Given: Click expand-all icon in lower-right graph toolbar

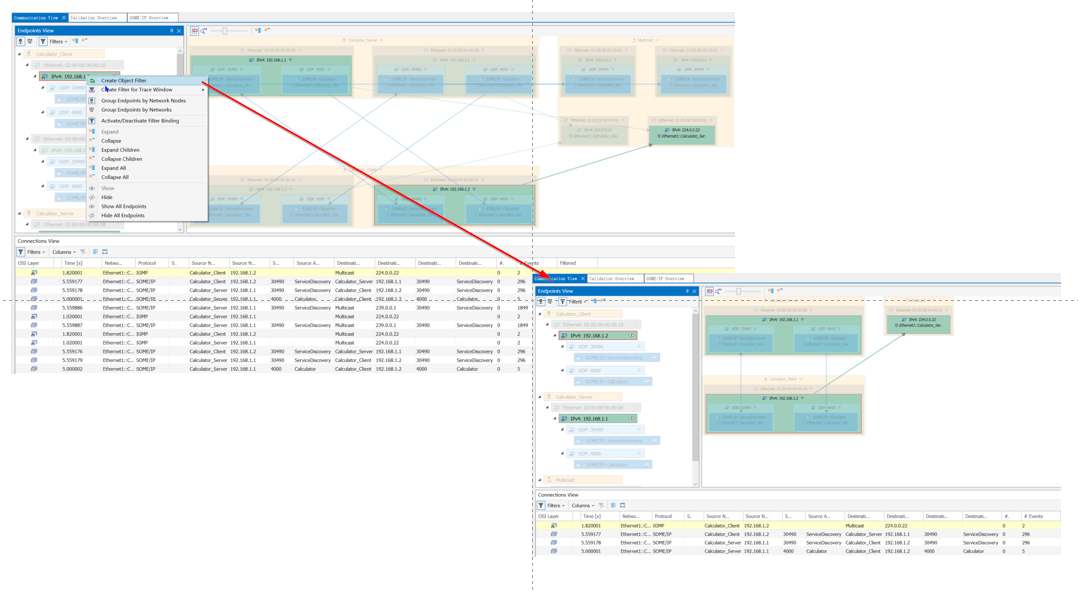Looking at the screenshot, I should coord(771,291).
